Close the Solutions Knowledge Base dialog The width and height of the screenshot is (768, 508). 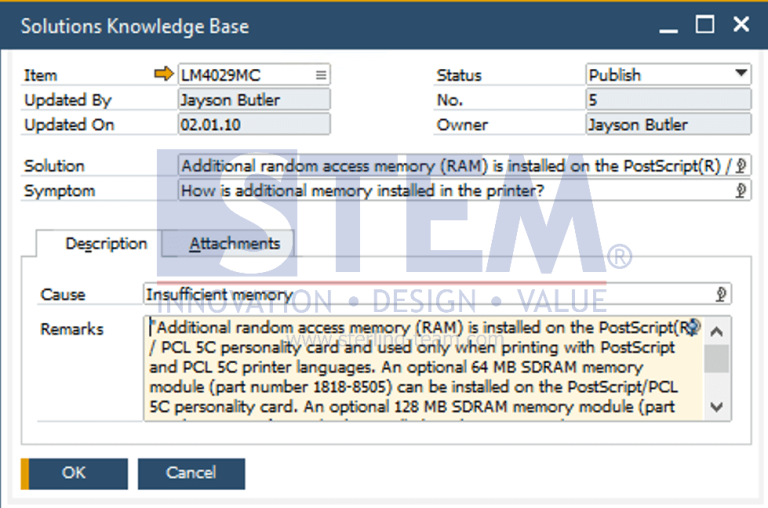tap(740, 25)
